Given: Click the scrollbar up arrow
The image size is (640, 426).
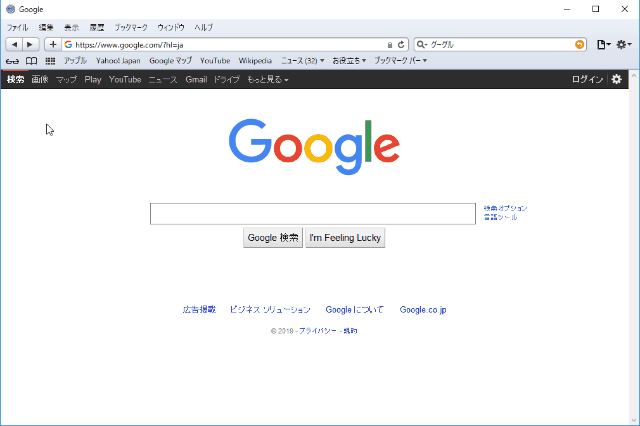Looking at the screenshot, I should pyautogui.click(x=634, y=75).
